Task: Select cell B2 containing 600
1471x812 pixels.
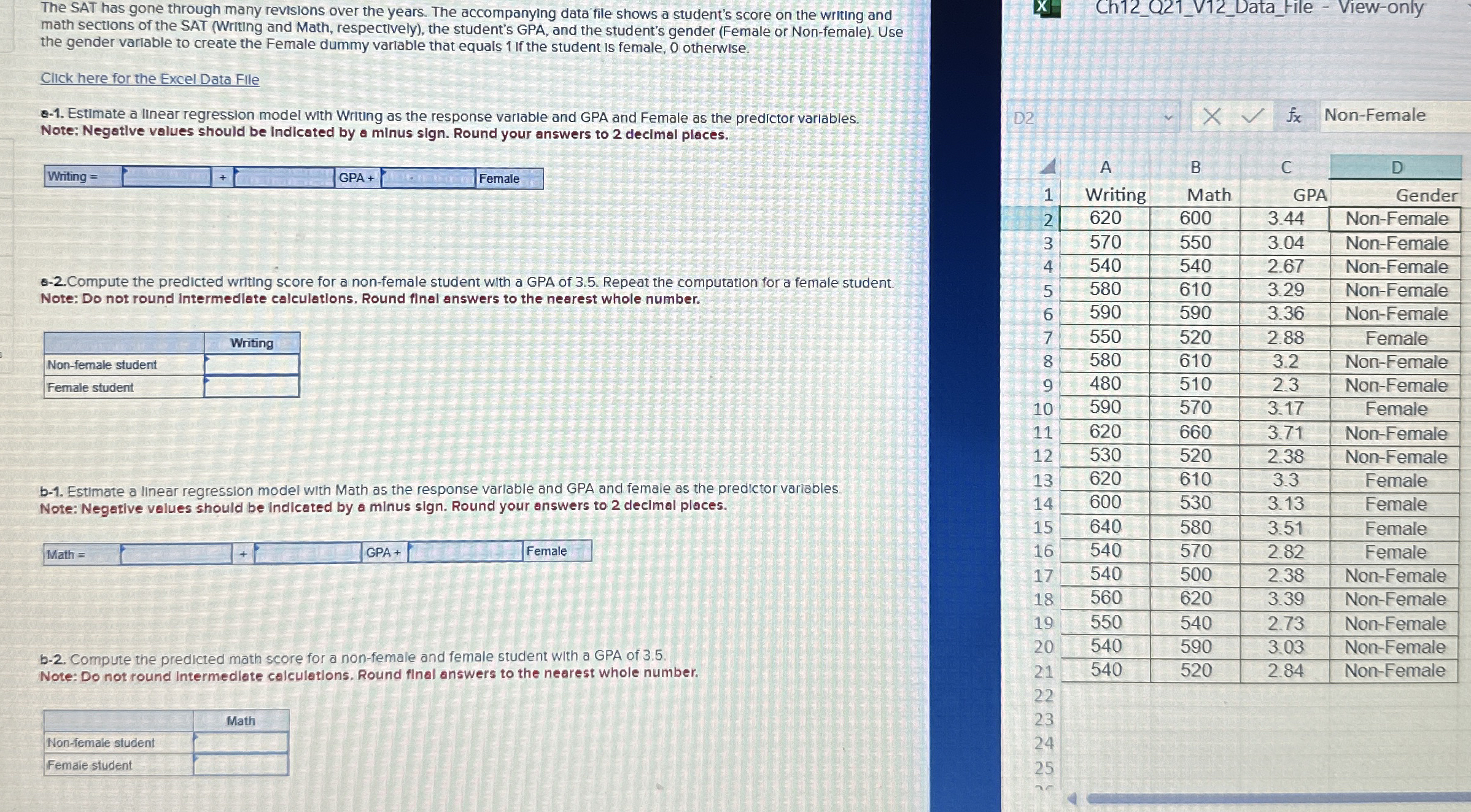Action: (x=1195, y=218)
